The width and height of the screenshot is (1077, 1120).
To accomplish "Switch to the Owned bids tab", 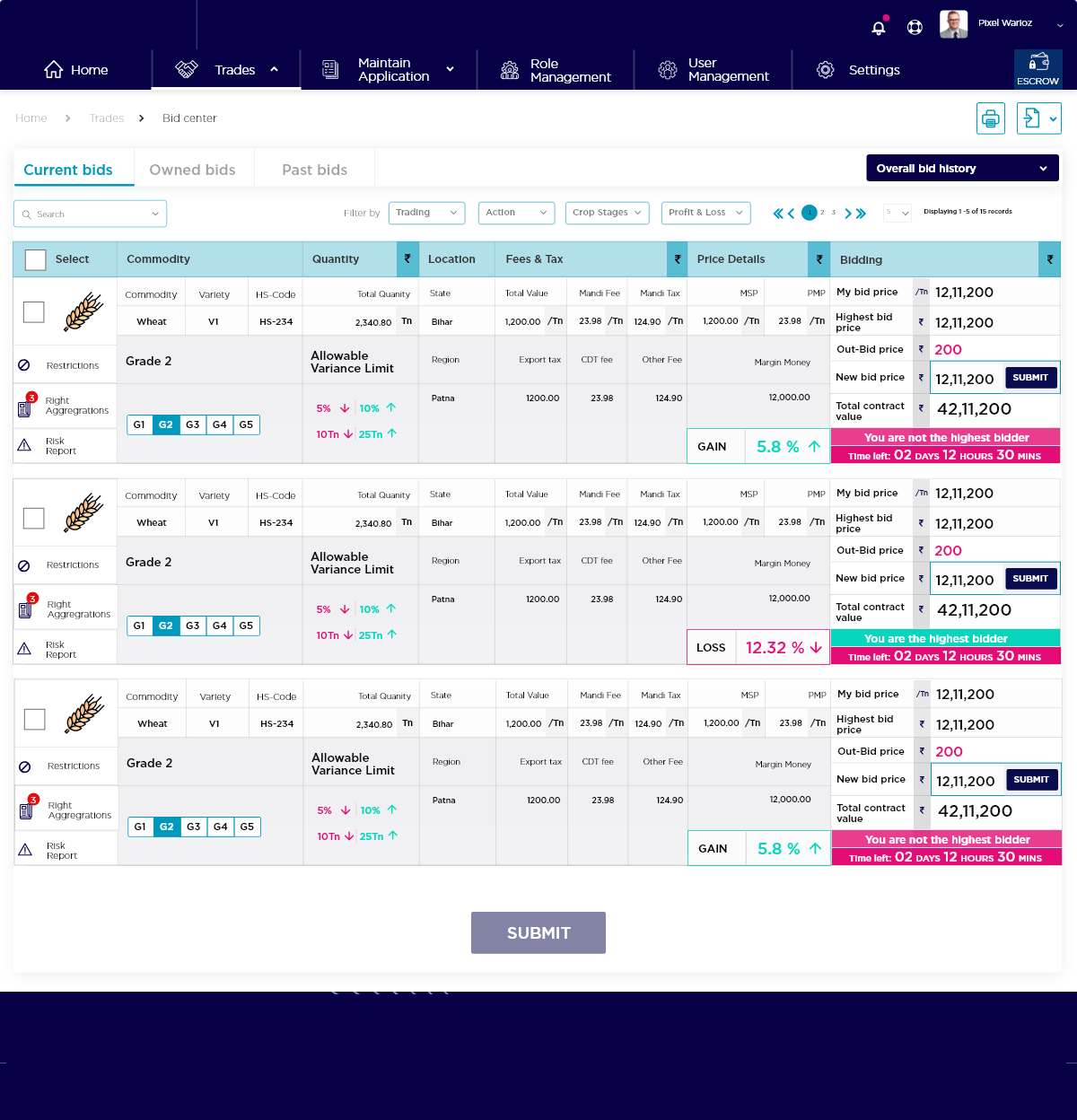I will (x=192, y=170).
